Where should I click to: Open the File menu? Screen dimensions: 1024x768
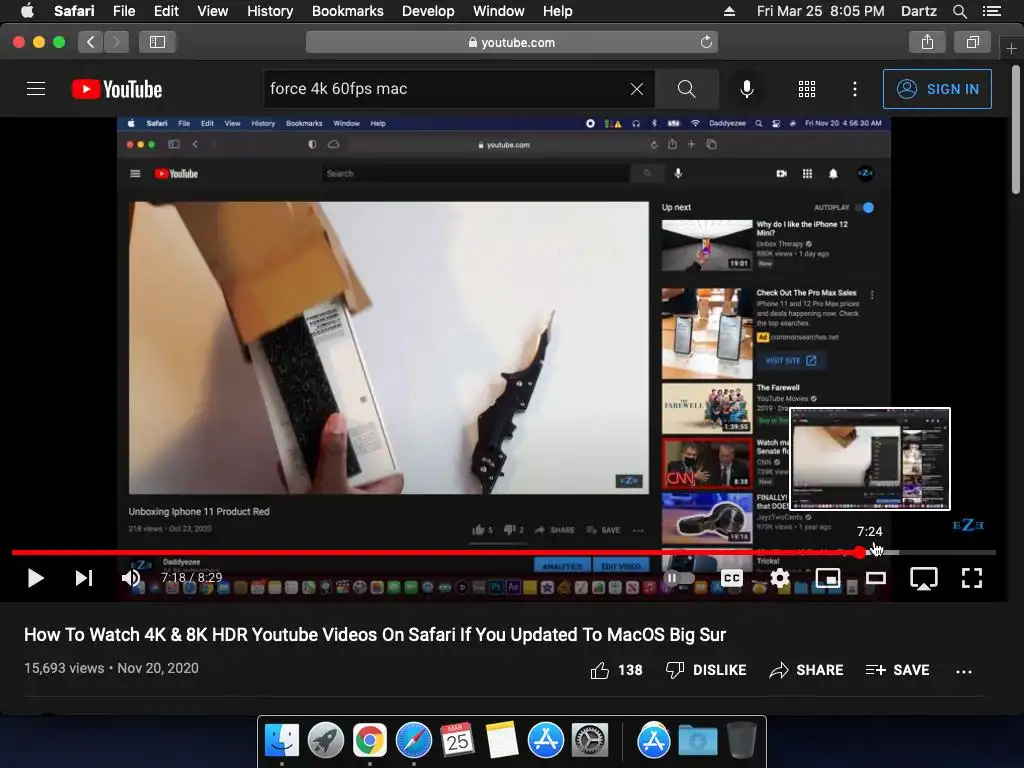pyautogui.click(x=124, y=11)
